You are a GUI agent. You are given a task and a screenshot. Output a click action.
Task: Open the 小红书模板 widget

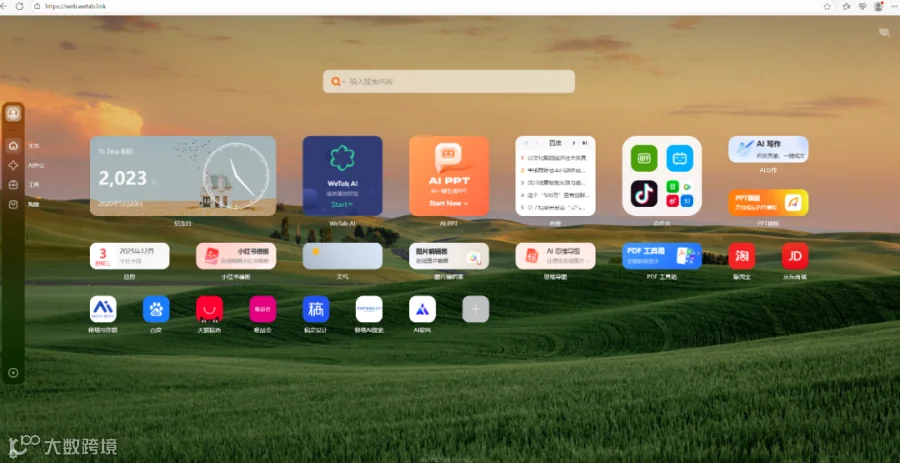click(x=236, y=256)
